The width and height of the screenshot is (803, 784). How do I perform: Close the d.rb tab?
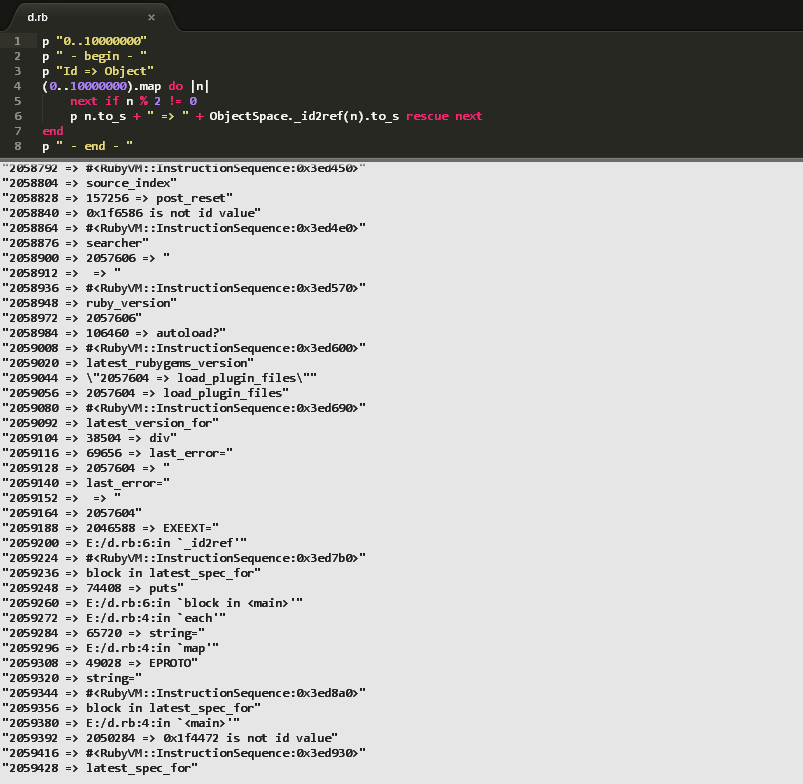151,17
